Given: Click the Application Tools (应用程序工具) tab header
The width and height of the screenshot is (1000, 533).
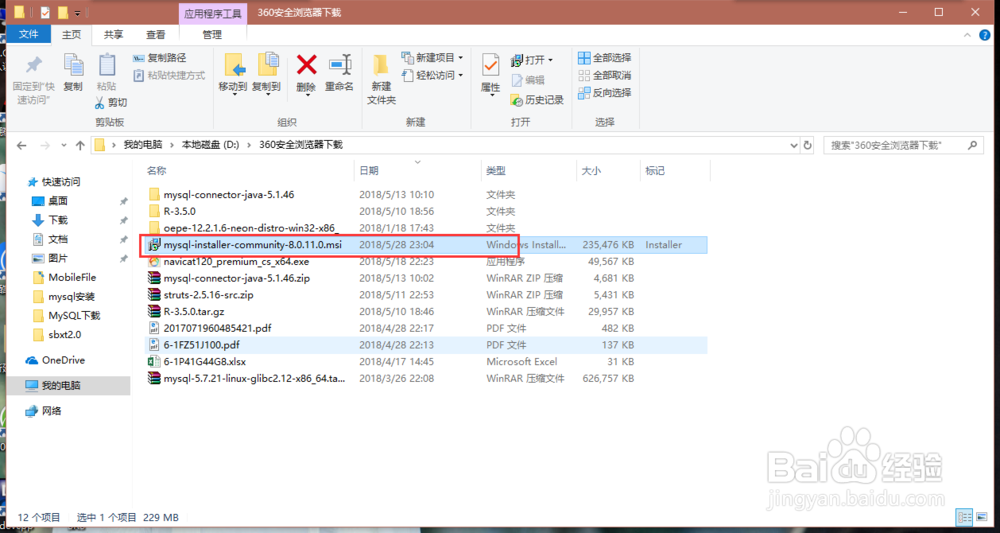Looking at the screenshot, I should click(x=212, y=13).
